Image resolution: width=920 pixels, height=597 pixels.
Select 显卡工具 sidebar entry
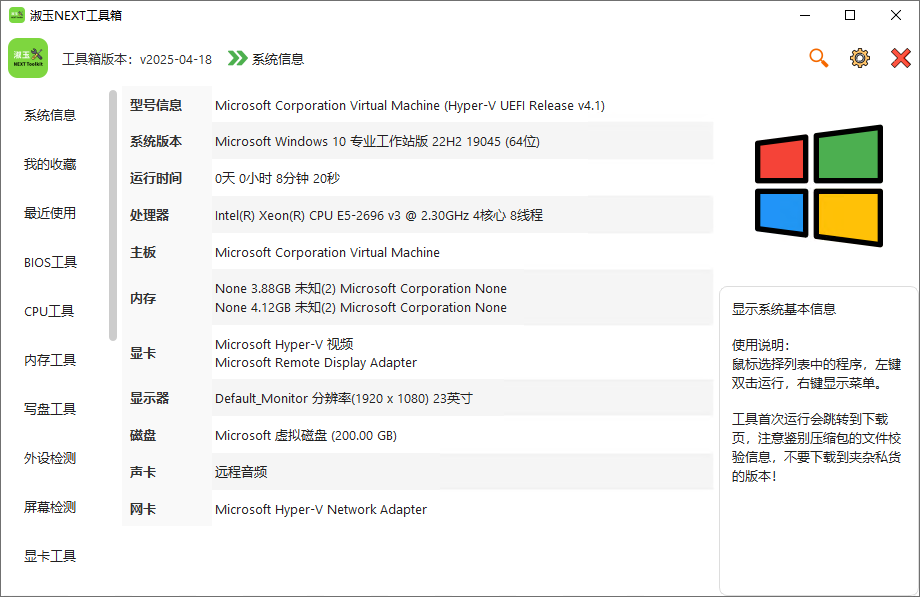pos(50,556)
